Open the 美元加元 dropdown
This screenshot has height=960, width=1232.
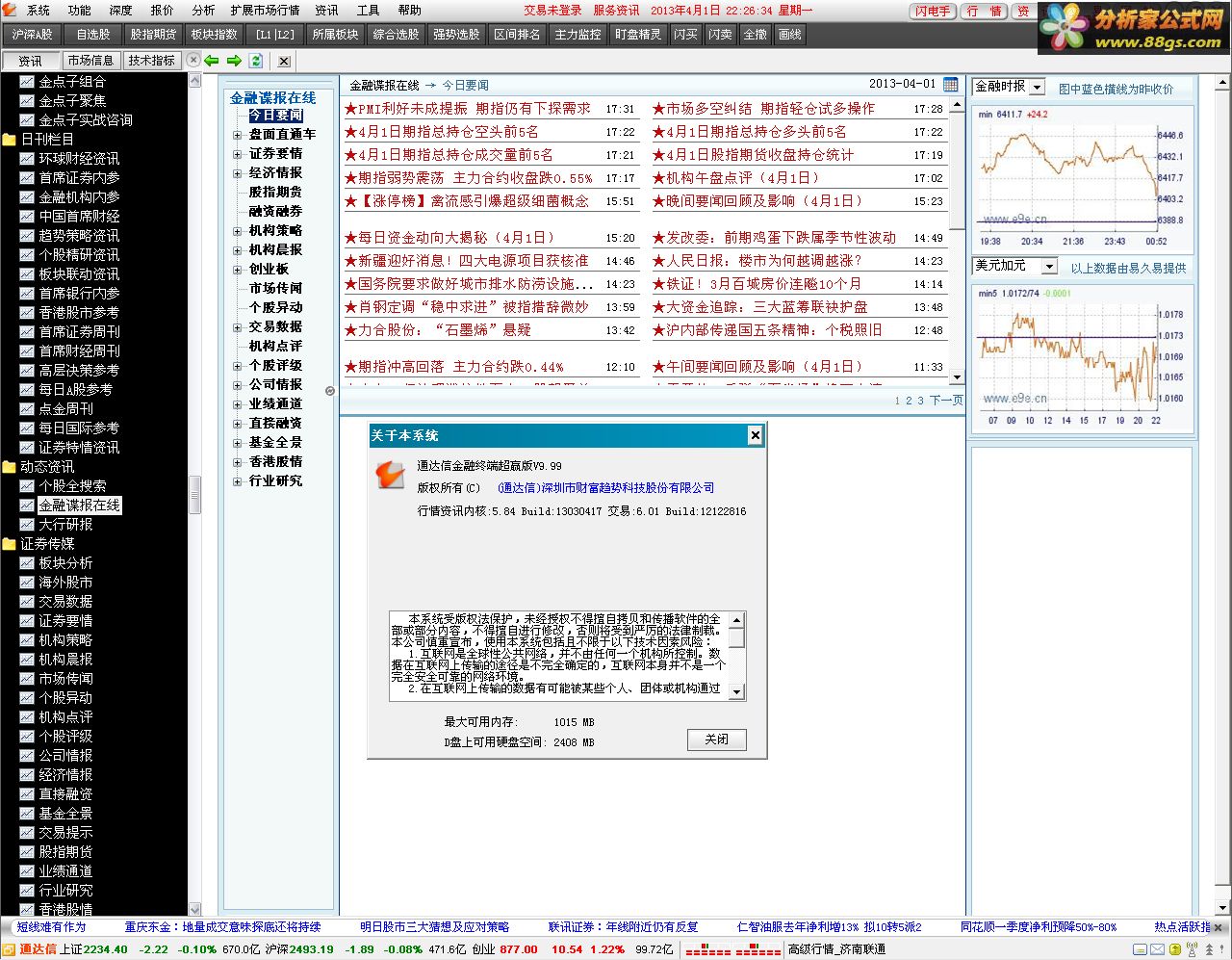pos(1049,266)
